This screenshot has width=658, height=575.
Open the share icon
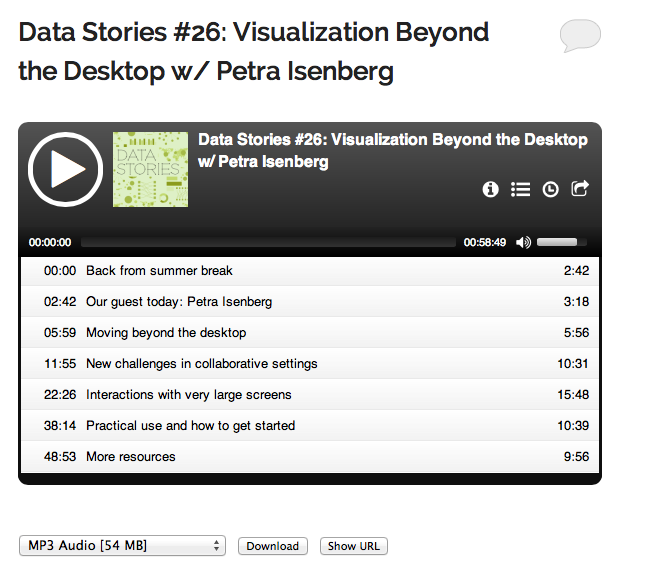click(580, 188)
